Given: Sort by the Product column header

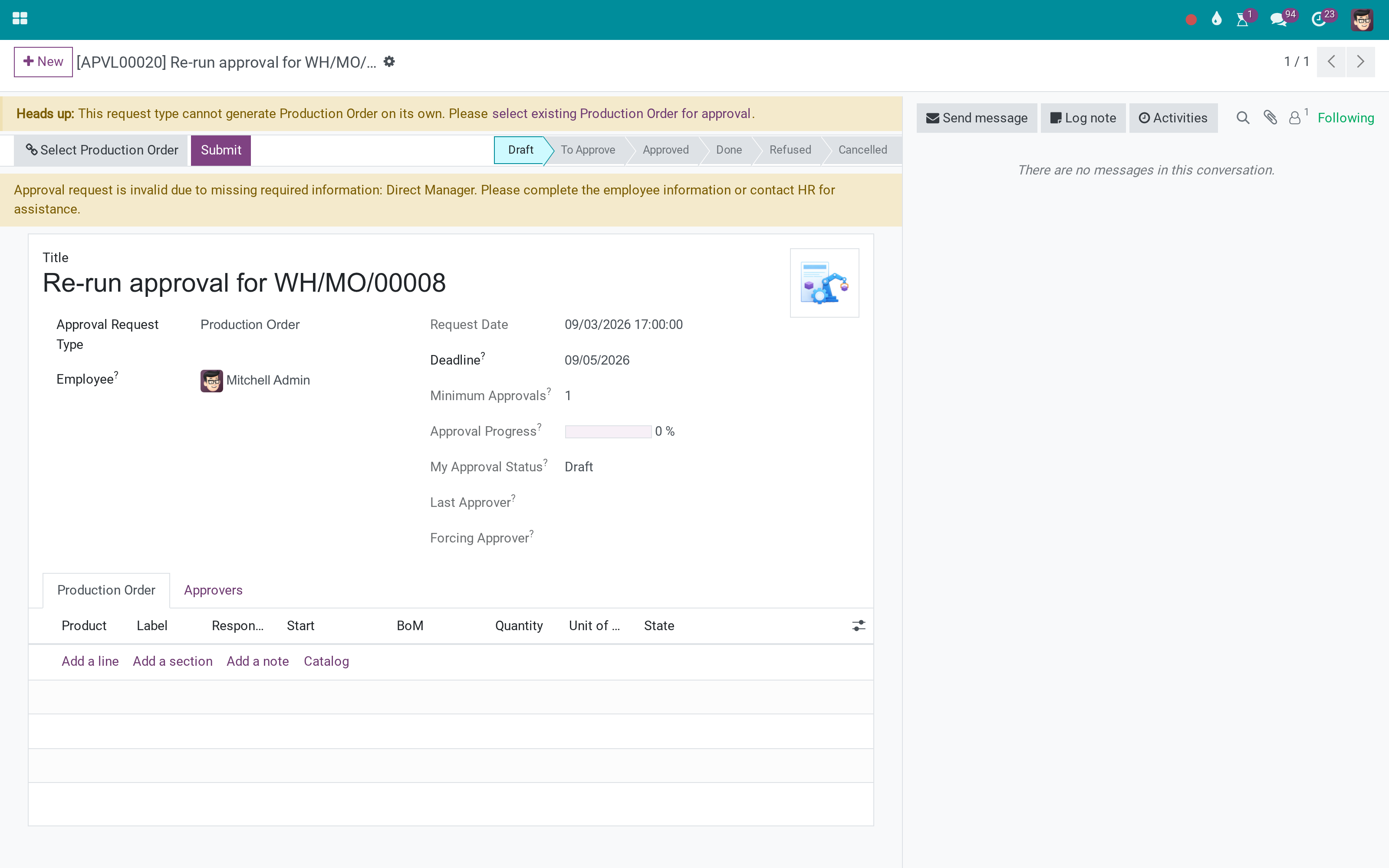Looking at the screenshot, I should 84,626.
